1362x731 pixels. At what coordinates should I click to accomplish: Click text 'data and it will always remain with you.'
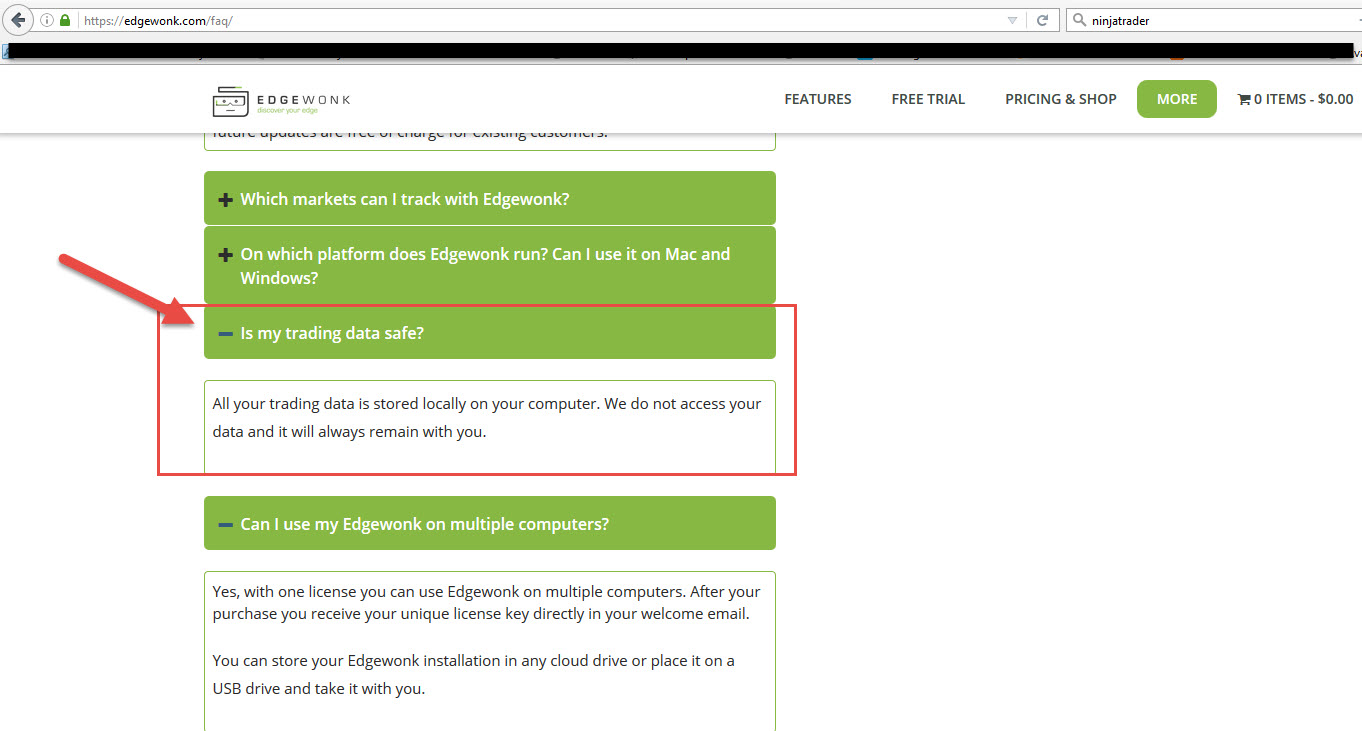(x=349, y=433)
